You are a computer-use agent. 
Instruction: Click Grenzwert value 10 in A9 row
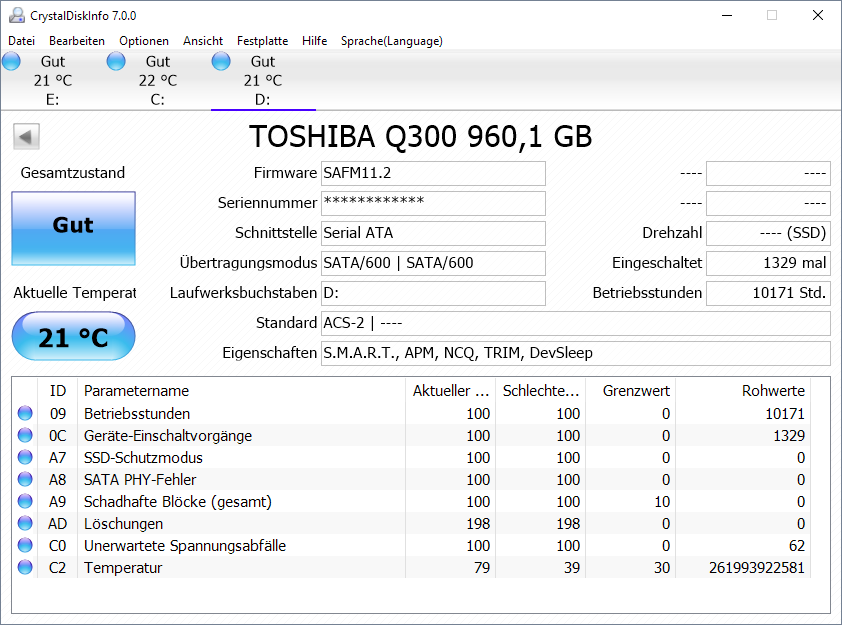tap(662, 502)
